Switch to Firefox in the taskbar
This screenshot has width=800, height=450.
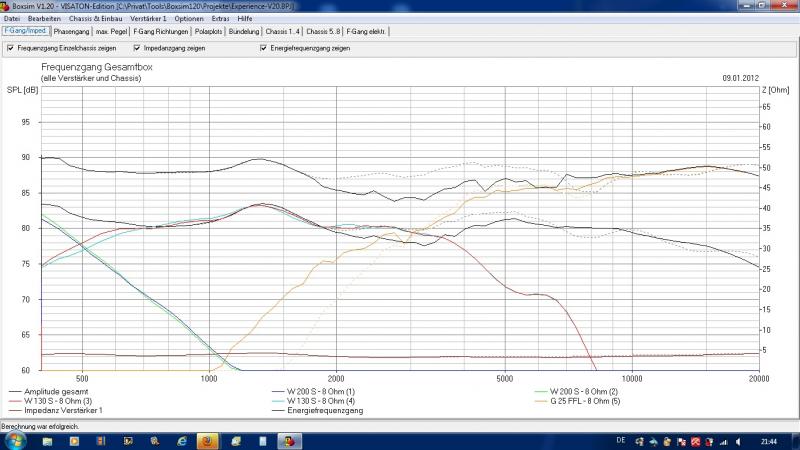tap(207, 441)
